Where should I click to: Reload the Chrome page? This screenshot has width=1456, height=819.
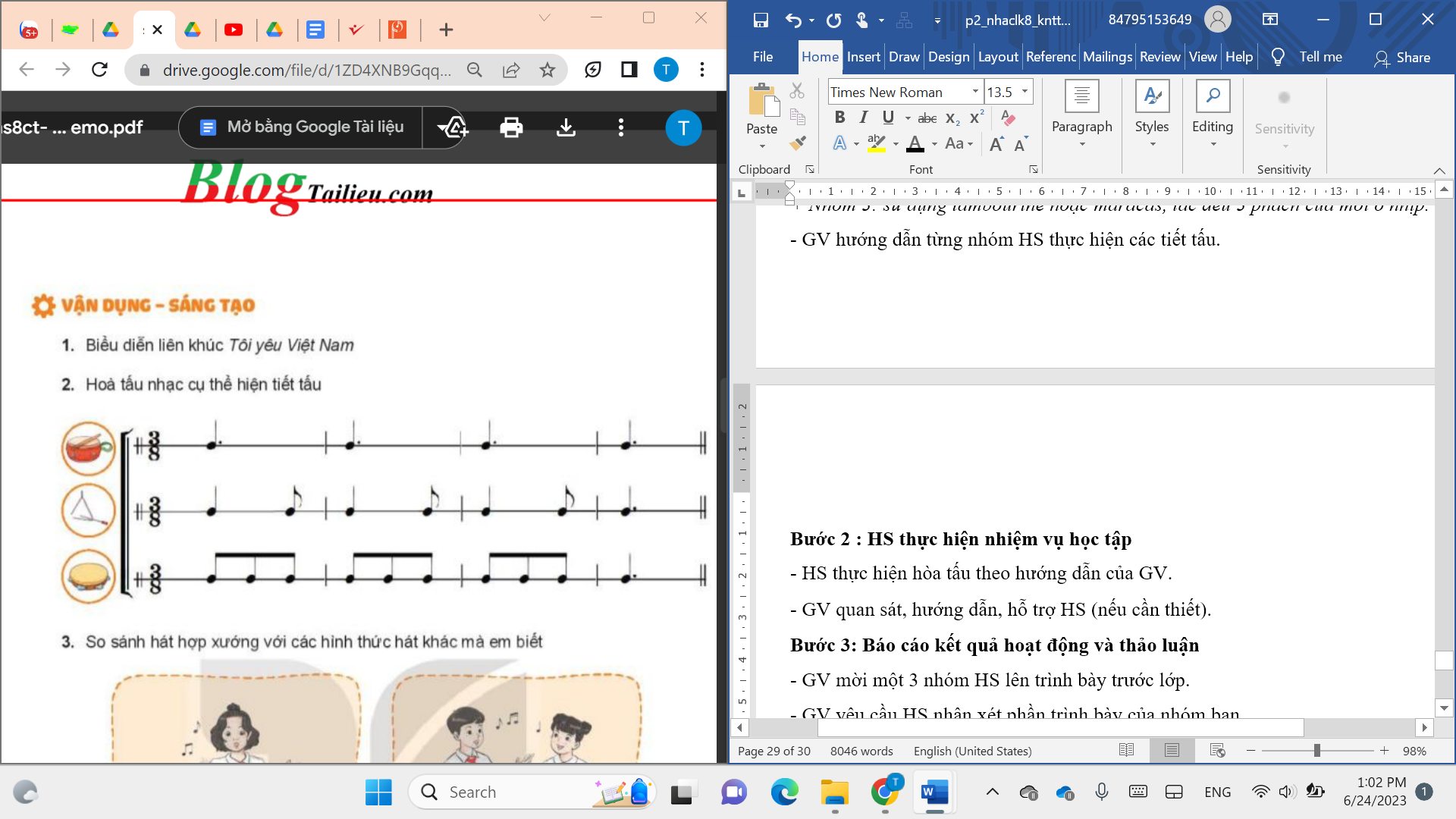[99, 70]
